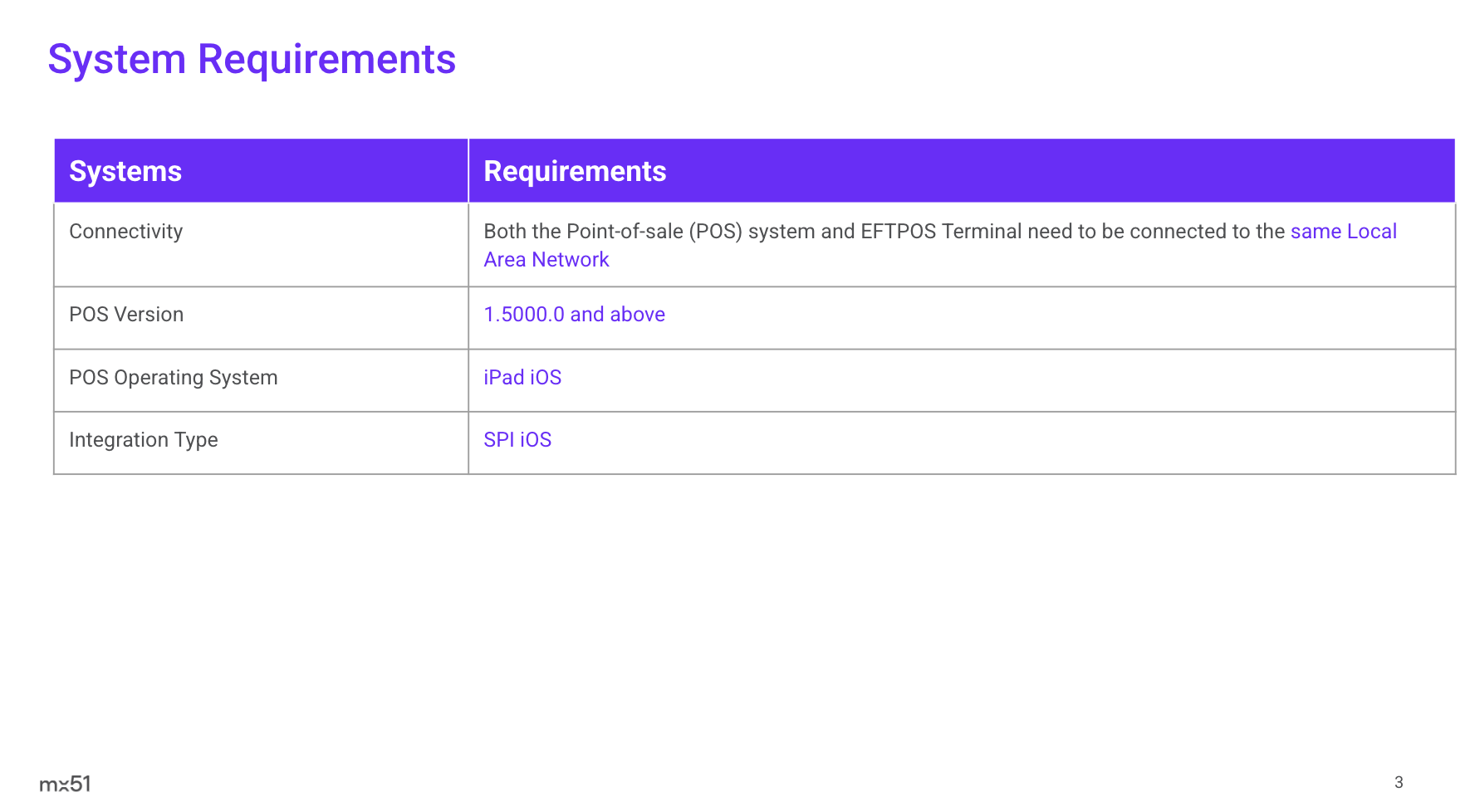The height and width of the screenshot is (812, 1470).
Task: Click the purple 'same Local' text
Action: click(1343, 232)
